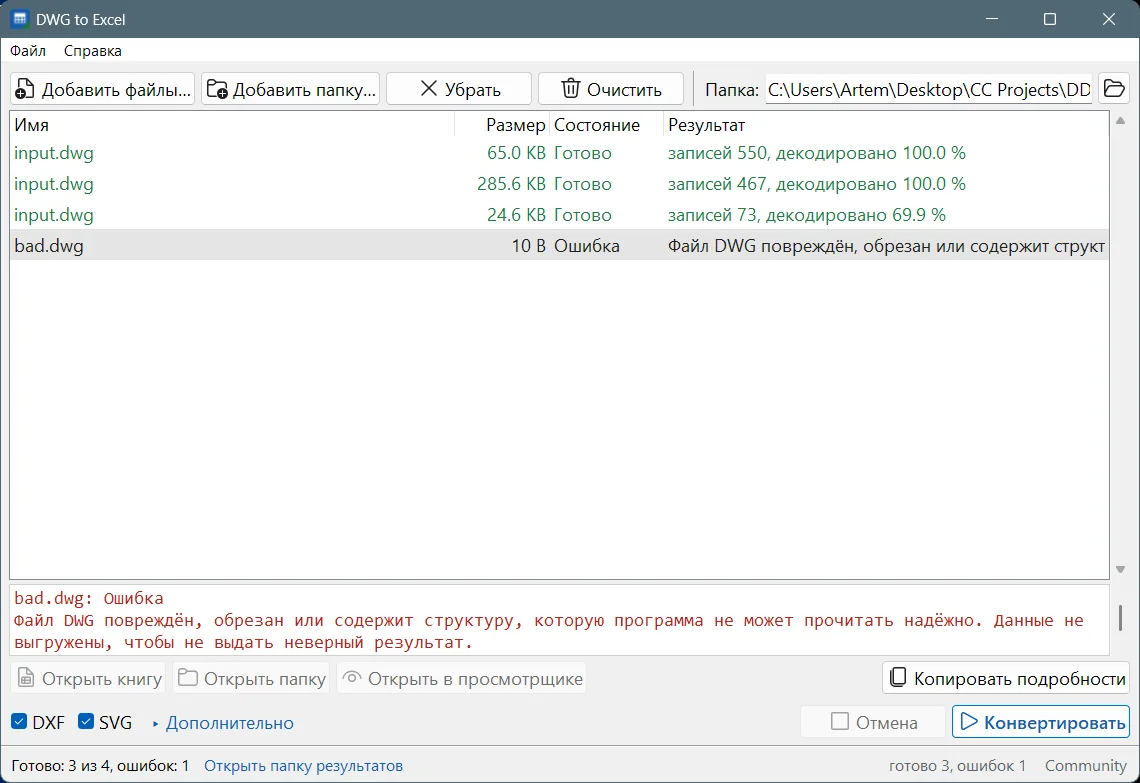The height and width of the screenshot is (783, 1140).
Task: Minimize the DWG to Excel window
Action: tap(992, 19)
